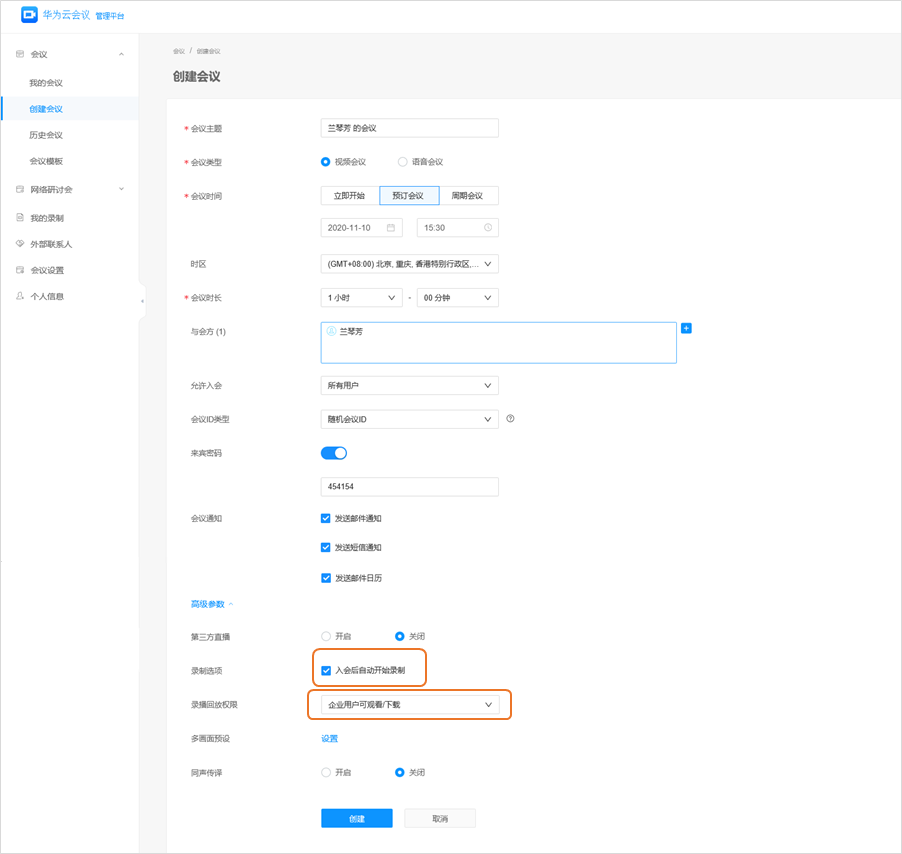Open the 时区 timezone dropdown

tap(409, 264)
